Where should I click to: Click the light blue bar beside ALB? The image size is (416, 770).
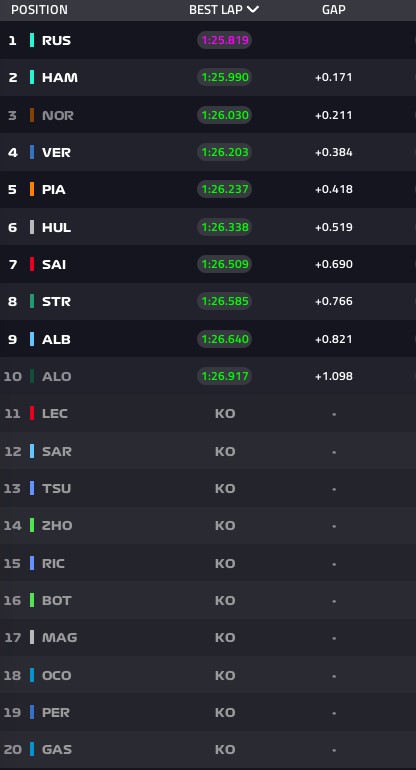(32, 339)
